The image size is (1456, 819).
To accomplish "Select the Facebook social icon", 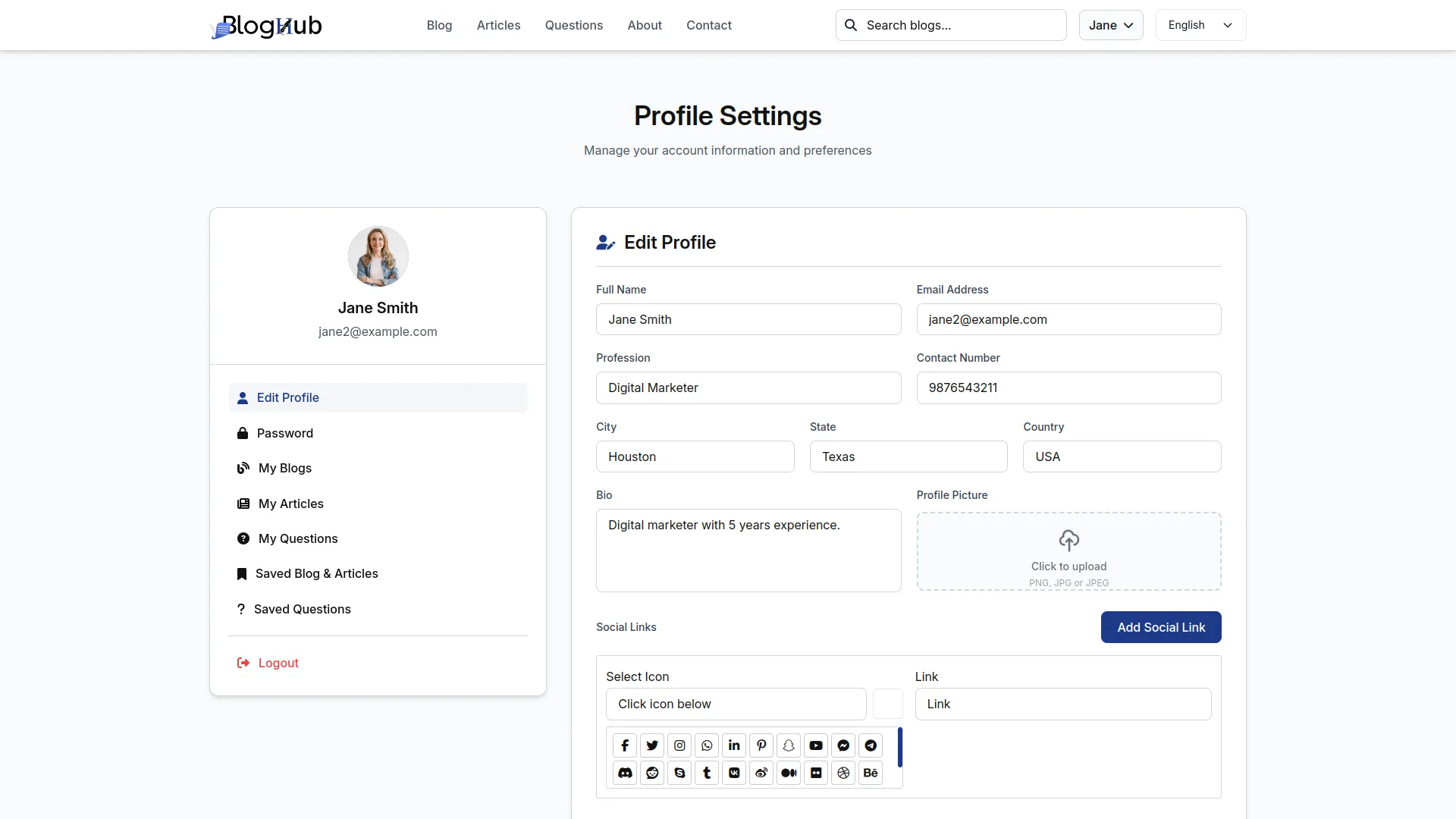I will (x=625, y=745).
